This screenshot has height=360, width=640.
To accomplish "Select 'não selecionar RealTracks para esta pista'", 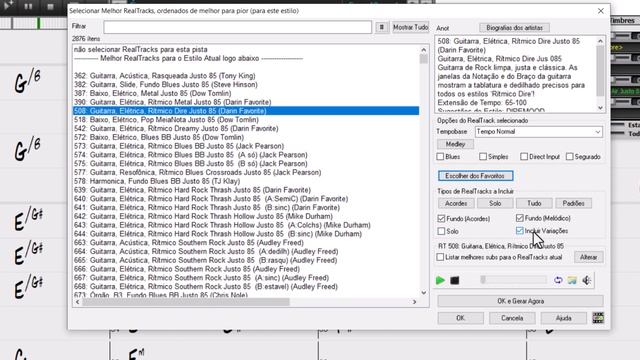I will (x=141, y=49).
